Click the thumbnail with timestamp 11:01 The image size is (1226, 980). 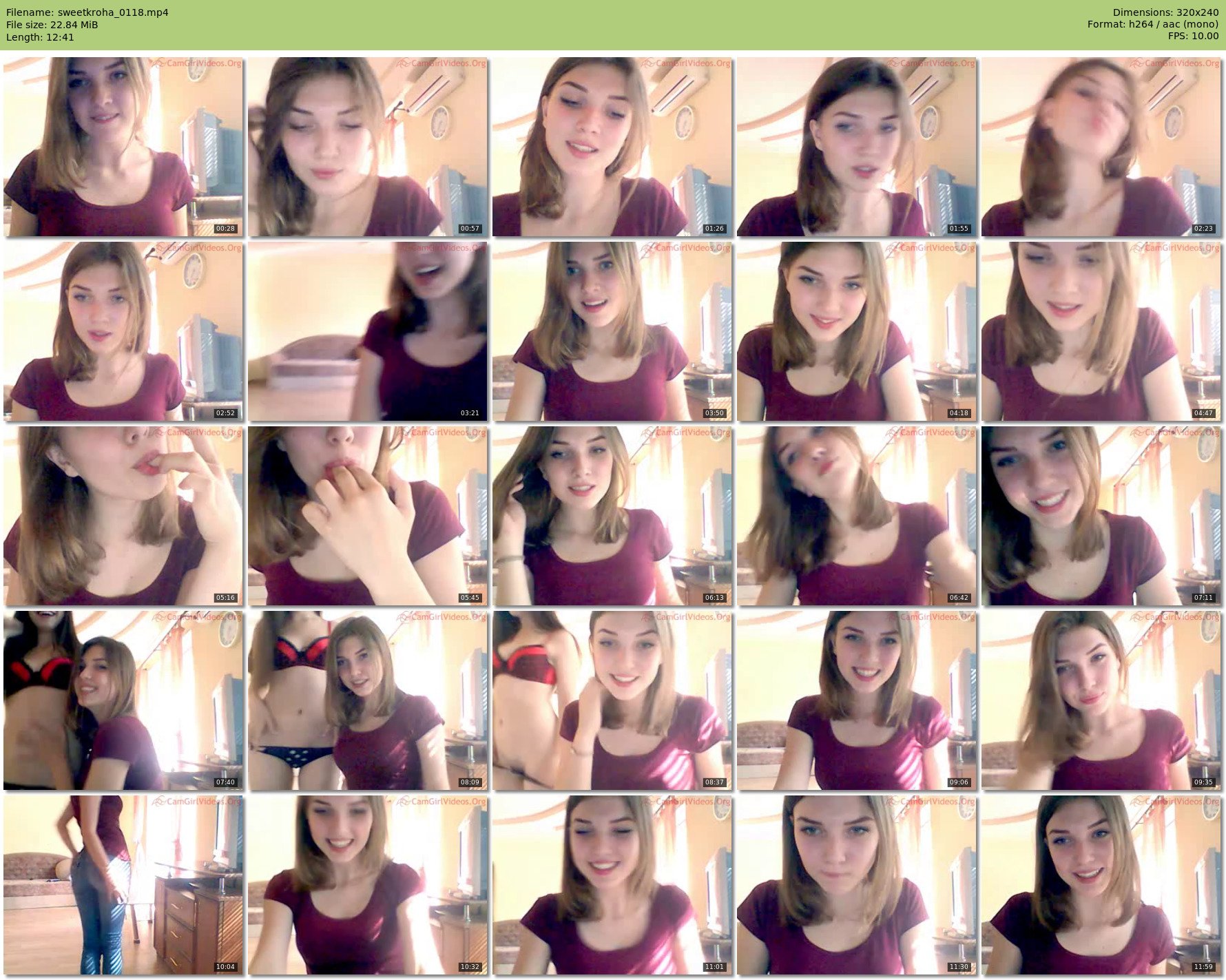612,885
